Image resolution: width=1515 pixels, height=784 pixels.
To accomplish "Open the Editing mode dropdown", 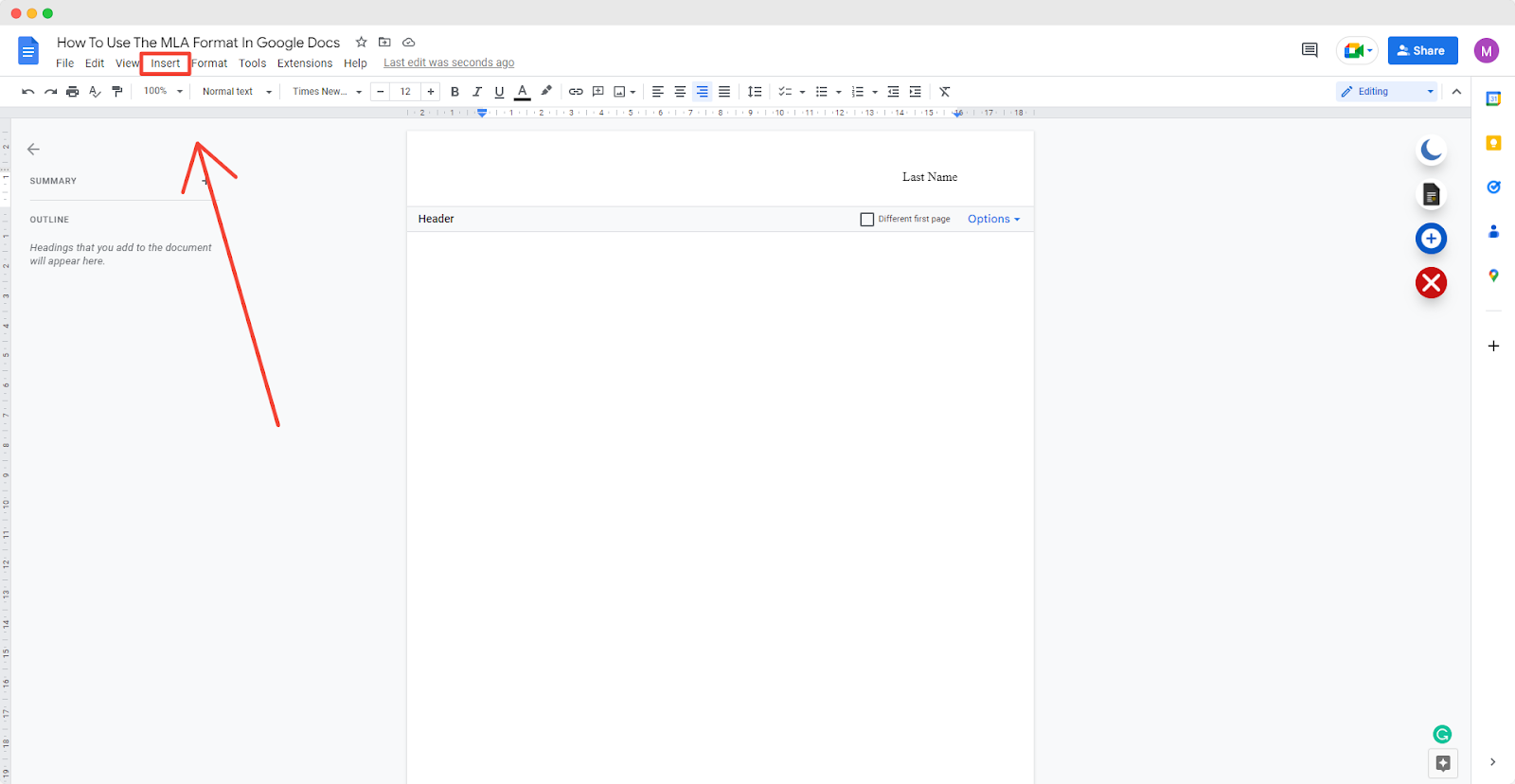I will (x=1387, y=92).
